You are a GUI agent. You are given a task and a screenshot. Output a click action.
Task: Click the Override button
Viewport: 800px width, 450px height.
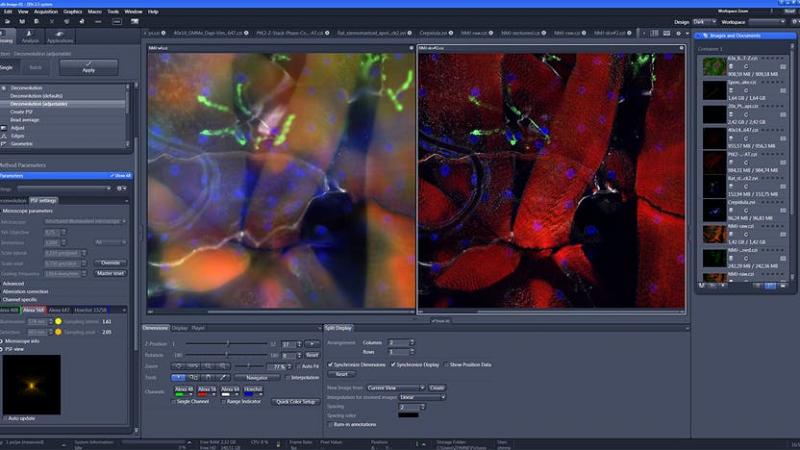(111, 263)
